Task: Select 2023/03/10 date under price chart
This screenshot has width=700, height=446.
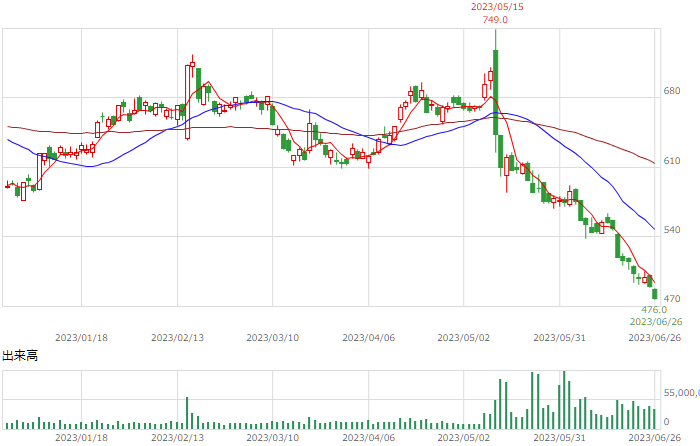Action: tap(273, 338)
